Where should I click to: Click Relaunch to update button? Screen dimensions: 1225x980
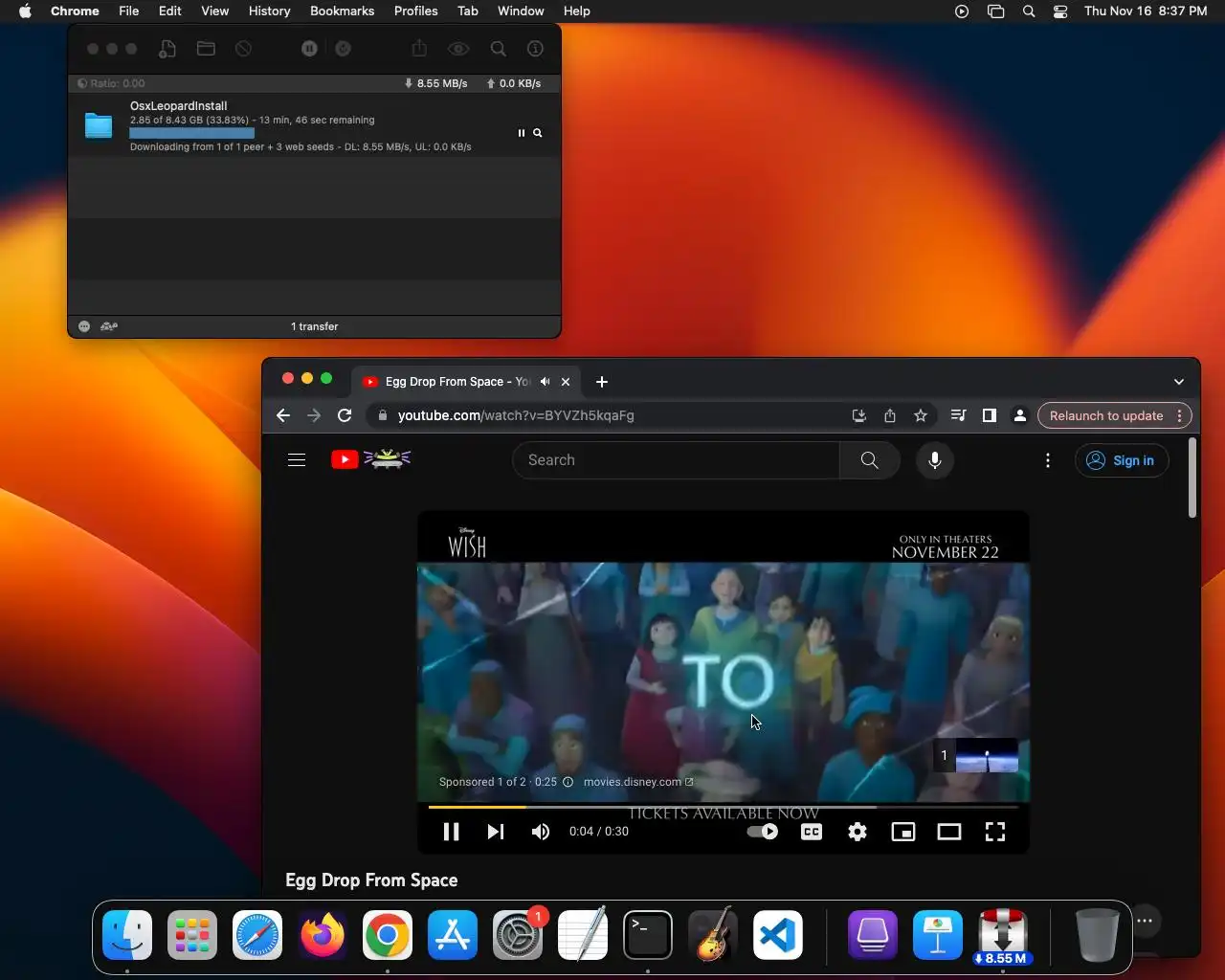1106,415
